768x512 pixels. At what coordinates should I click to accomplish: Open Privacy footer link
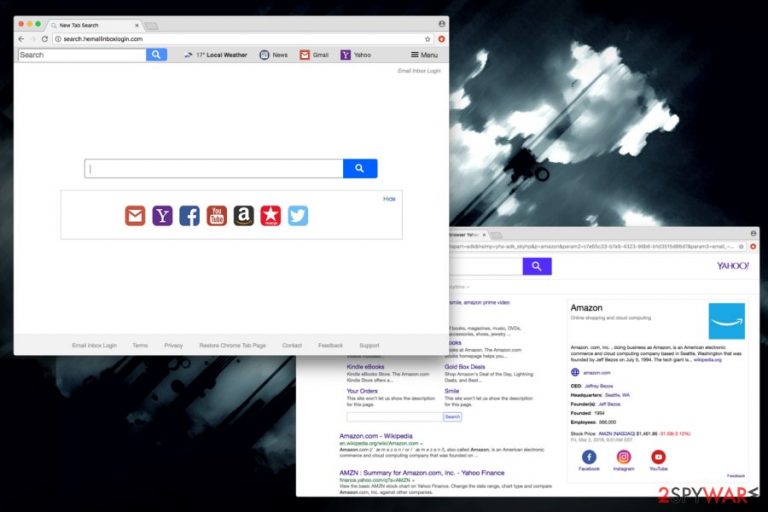click(x=173, y=345)
